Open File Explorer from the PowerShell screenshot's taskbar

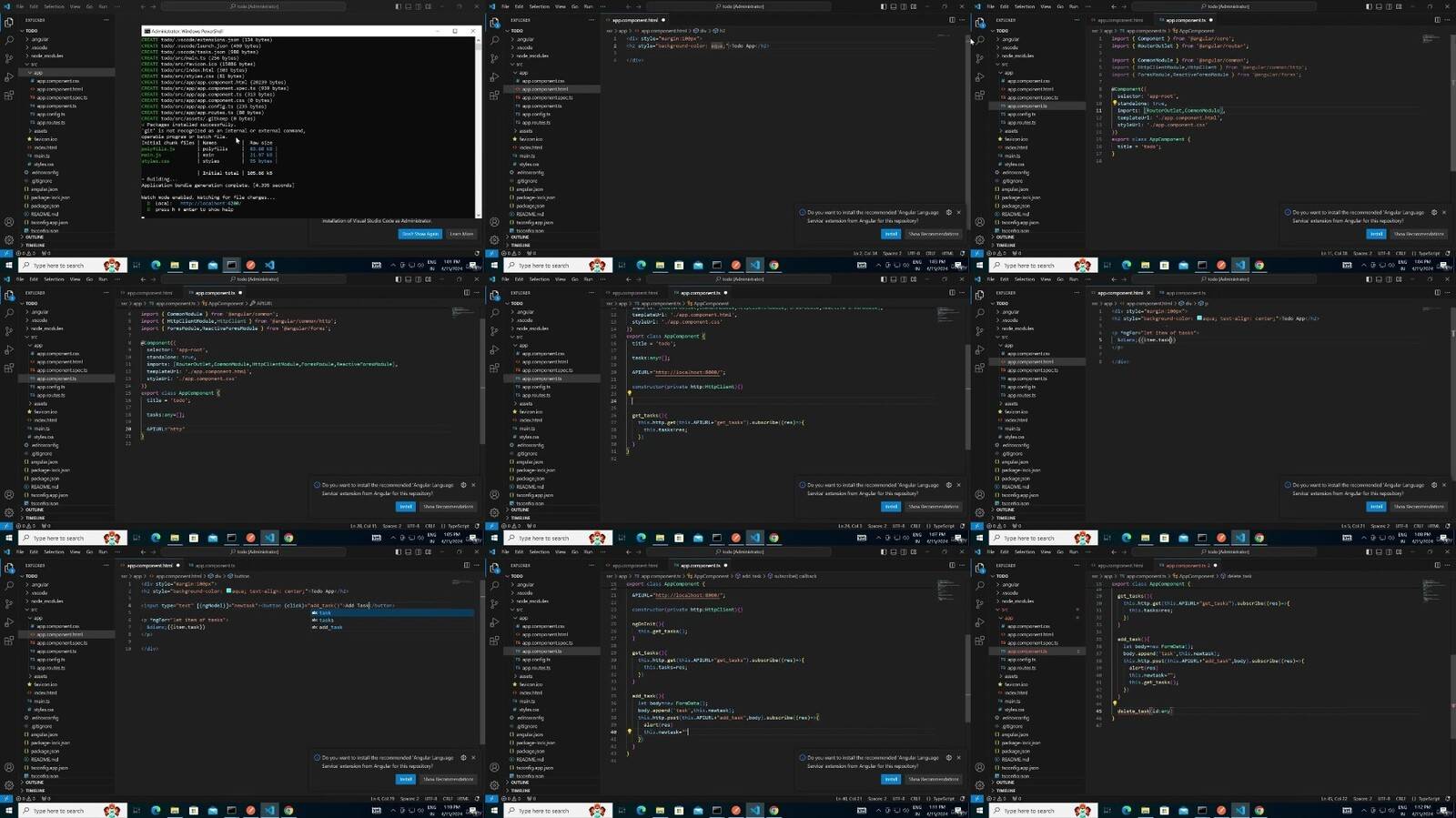[175, 266]
